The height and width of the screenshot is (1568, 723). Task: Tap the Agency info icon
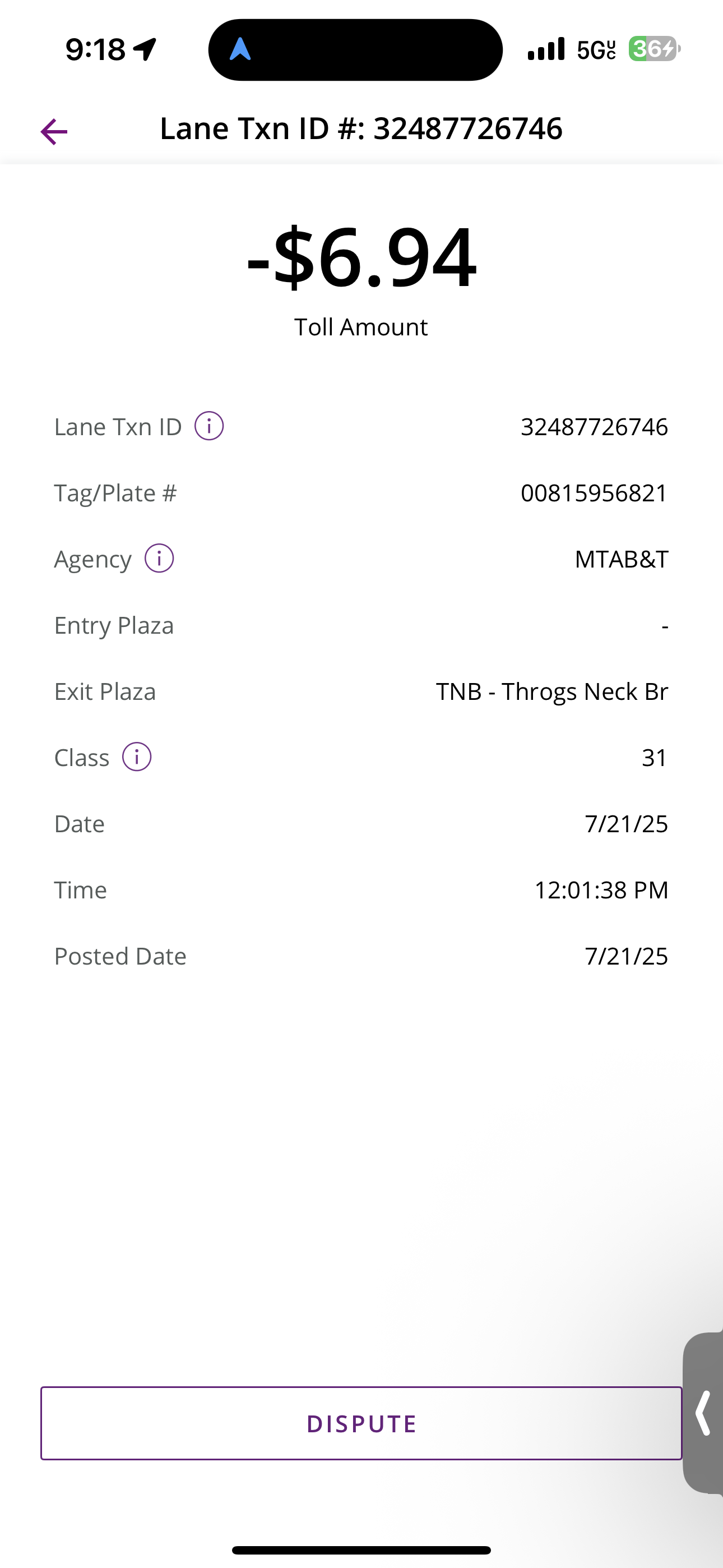tap(159, 558)
